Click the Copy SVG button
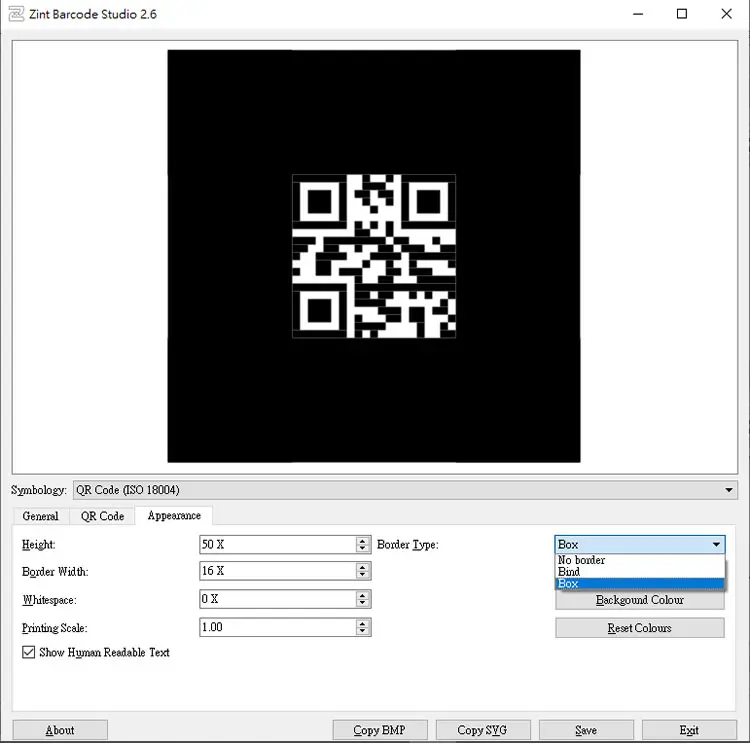Image resolution: width=750 pixels, height=744 pixels. (x=483, y=730)
